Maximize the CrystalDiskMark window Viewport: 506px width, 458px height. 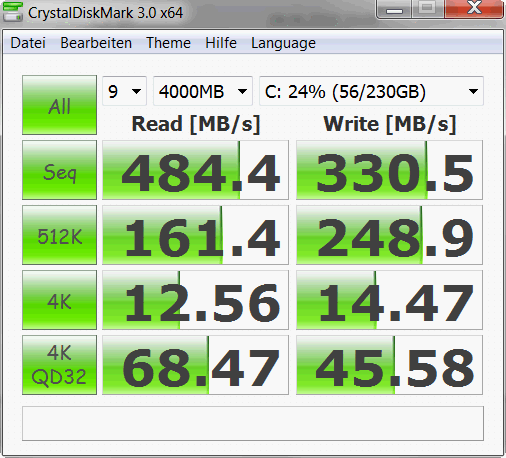click(427, 9)
